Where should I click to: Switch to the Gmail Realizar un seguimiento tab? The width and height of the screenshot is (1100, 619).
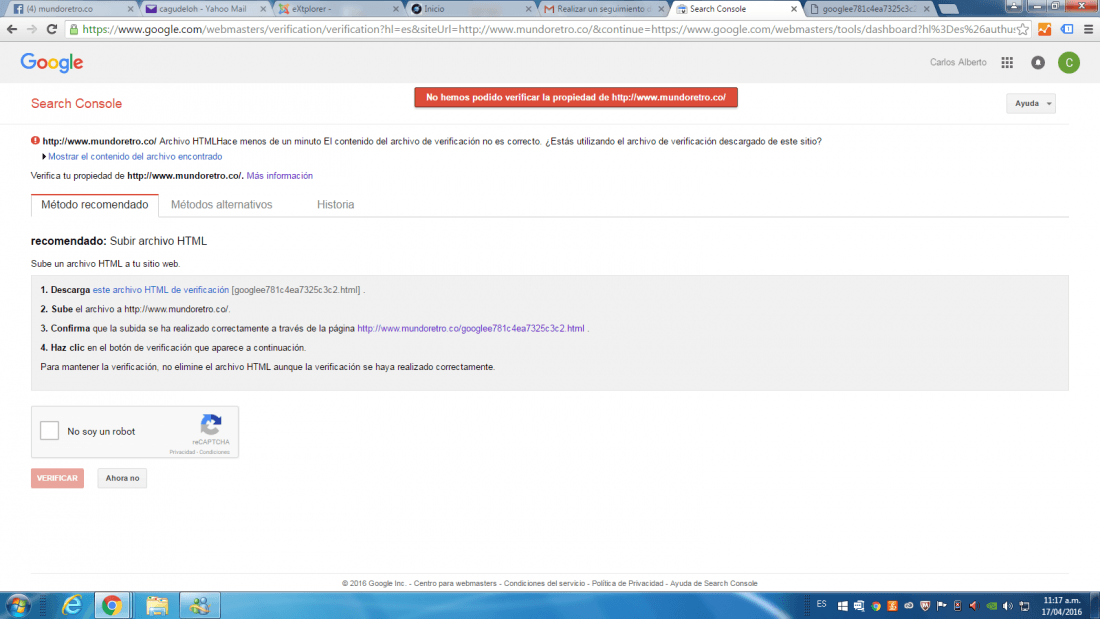602,9
